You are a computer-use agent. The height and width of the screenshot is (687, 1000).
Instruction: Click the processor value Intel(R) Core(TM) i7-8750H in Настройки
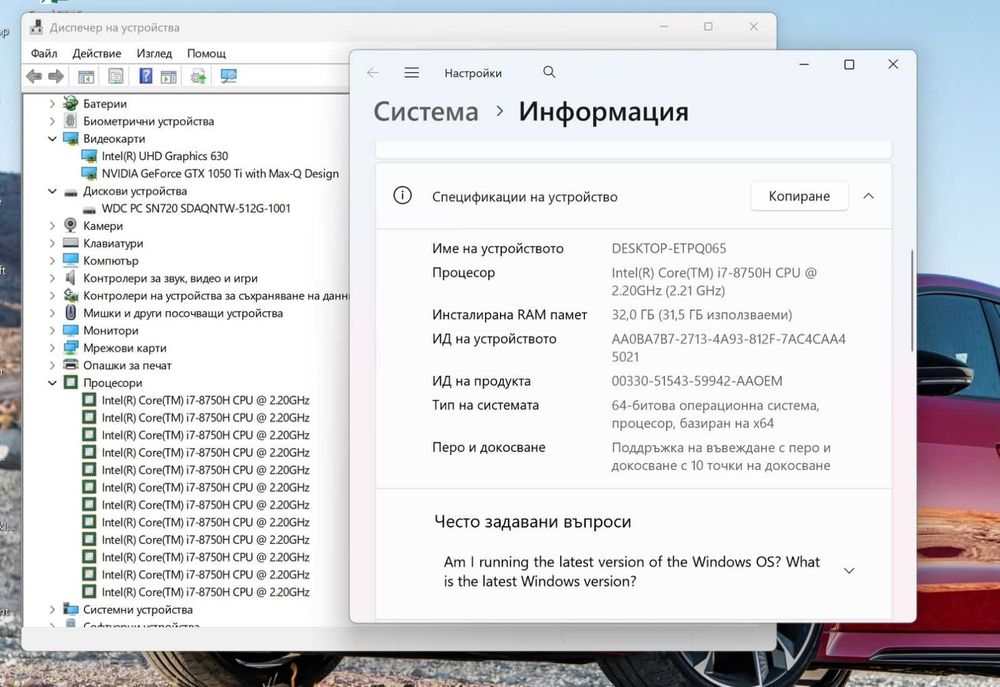[714, 281]
